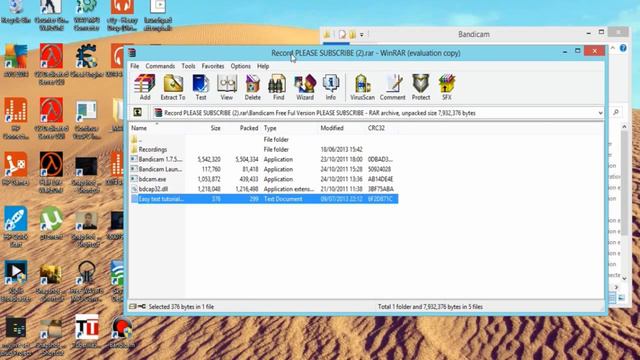The width and height of the screenshot is (640, 360).
Task: Click the WinRAR title bar books icon
Action: [x=132, y=53]
